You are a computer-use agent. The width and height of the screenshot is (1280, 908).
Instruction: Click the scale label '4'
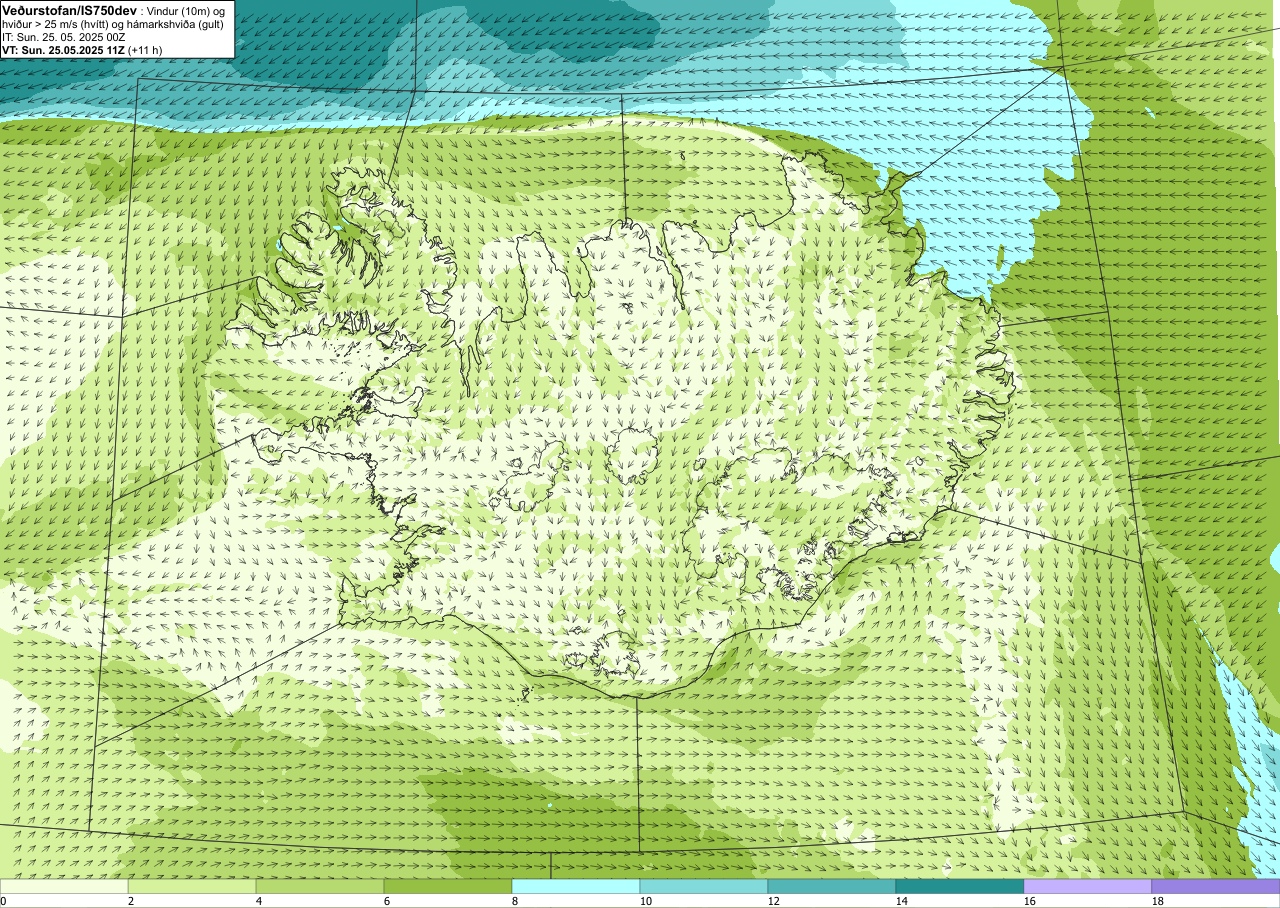(259, 901)
